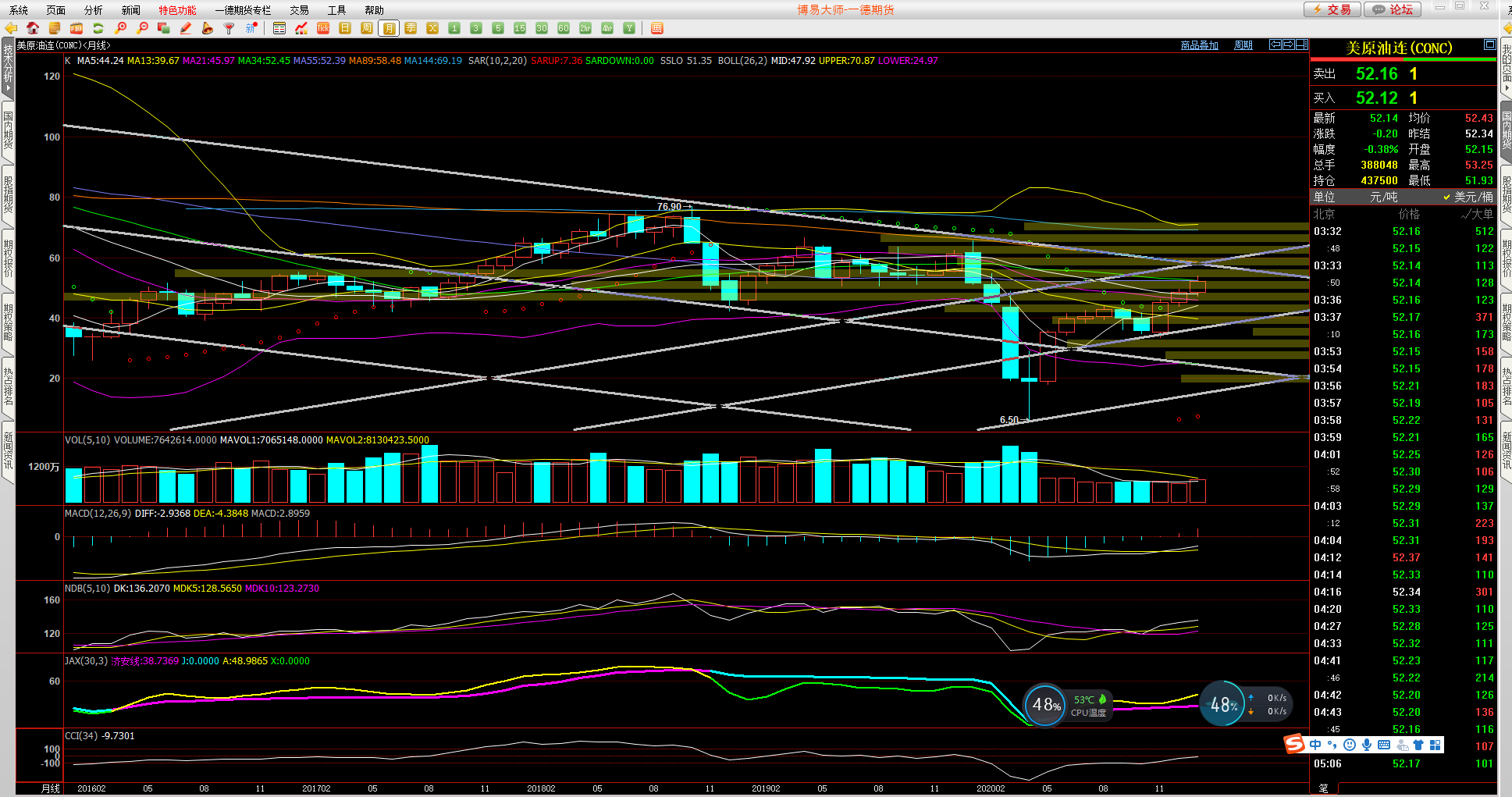Click the 美原油连(CONC) title
The height and width of the screenshot is (797, 1512).
pos(1399,48)
